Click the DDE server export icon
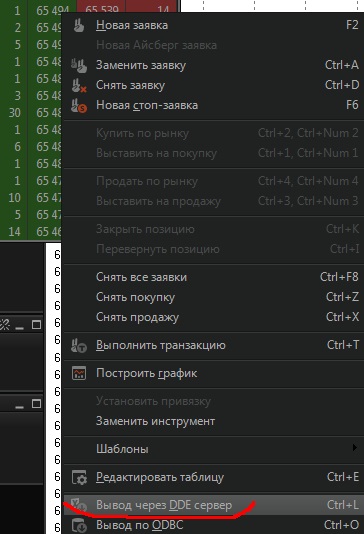The image size is (364, 534). pos(79,505)
